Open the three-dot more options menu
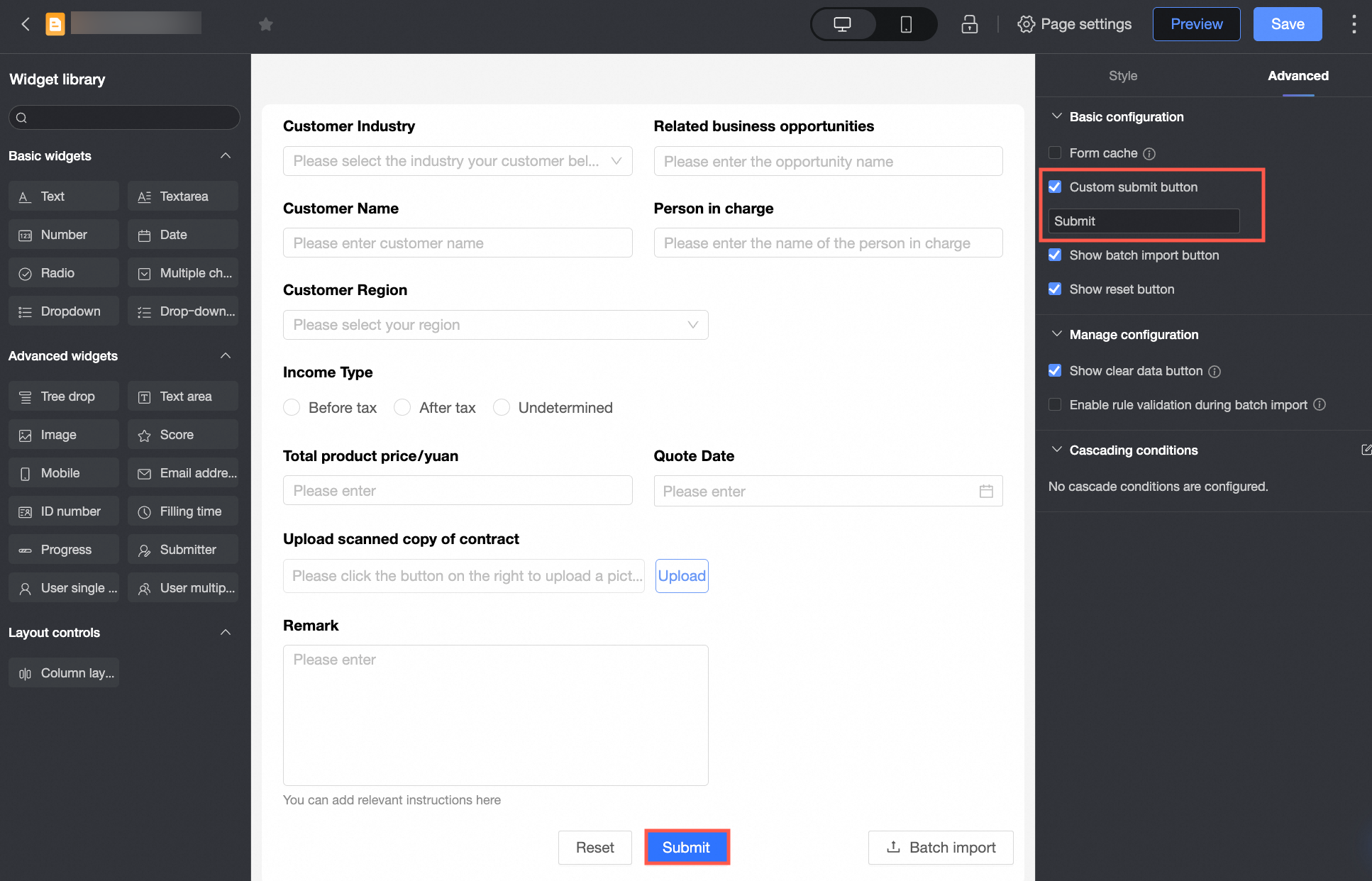 [x=1354, y=24]
